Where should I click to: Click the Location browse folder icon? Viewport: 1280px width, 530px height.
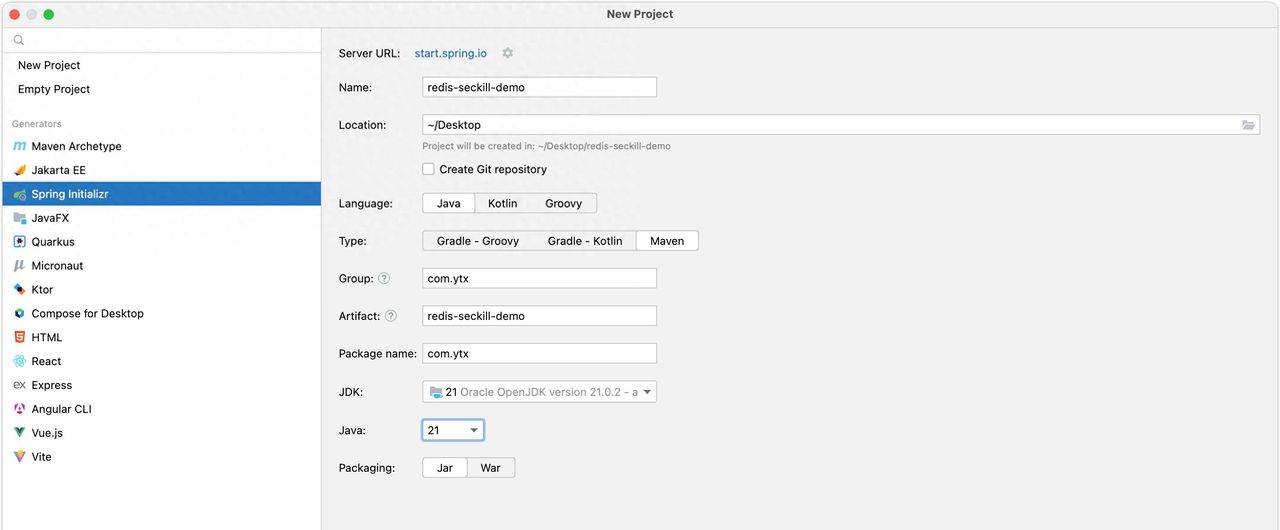click(x=1248, y=125)
